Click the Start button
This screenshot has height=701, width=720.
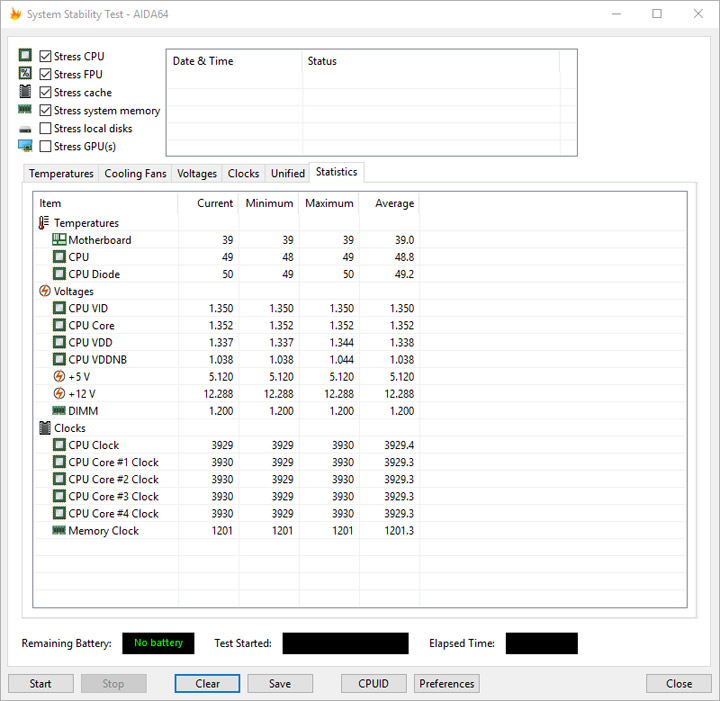click(x=40, y=684)
